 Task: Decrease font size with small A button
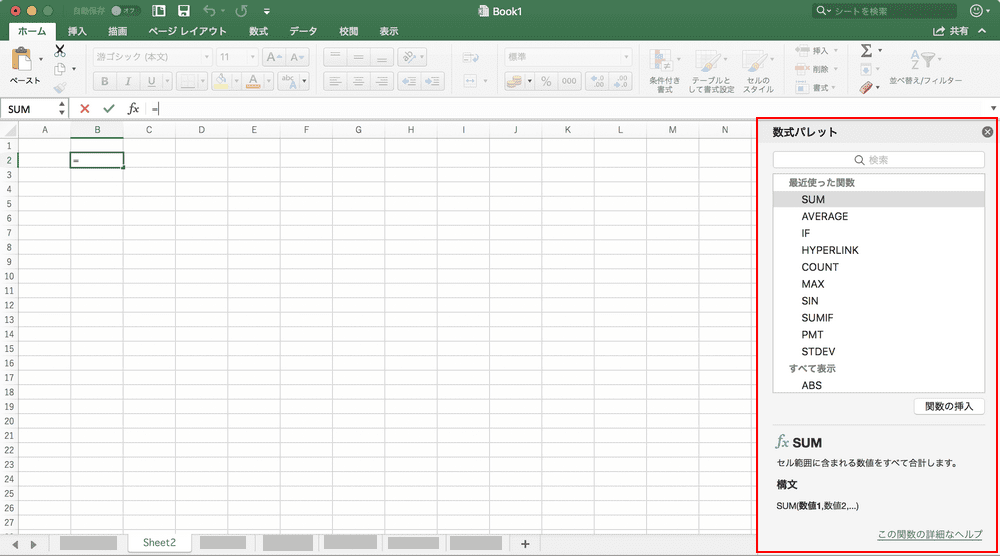pos(297,57)
